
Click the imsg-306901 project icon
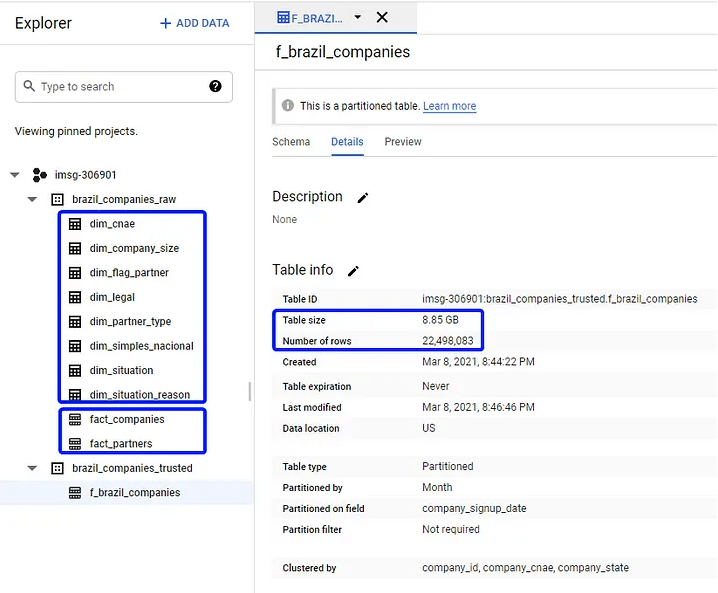click(40, 175)
